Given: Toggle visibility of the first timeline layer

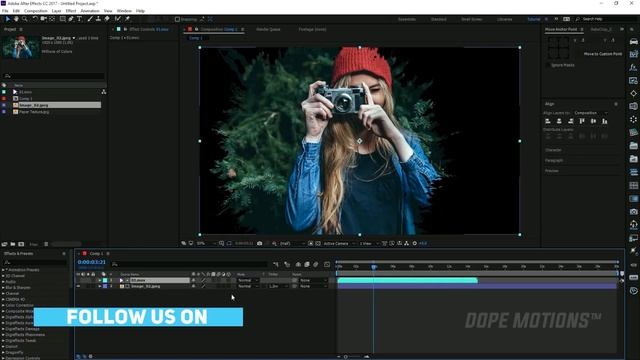Looking at the screenshot, I should [x=78, y=280].
